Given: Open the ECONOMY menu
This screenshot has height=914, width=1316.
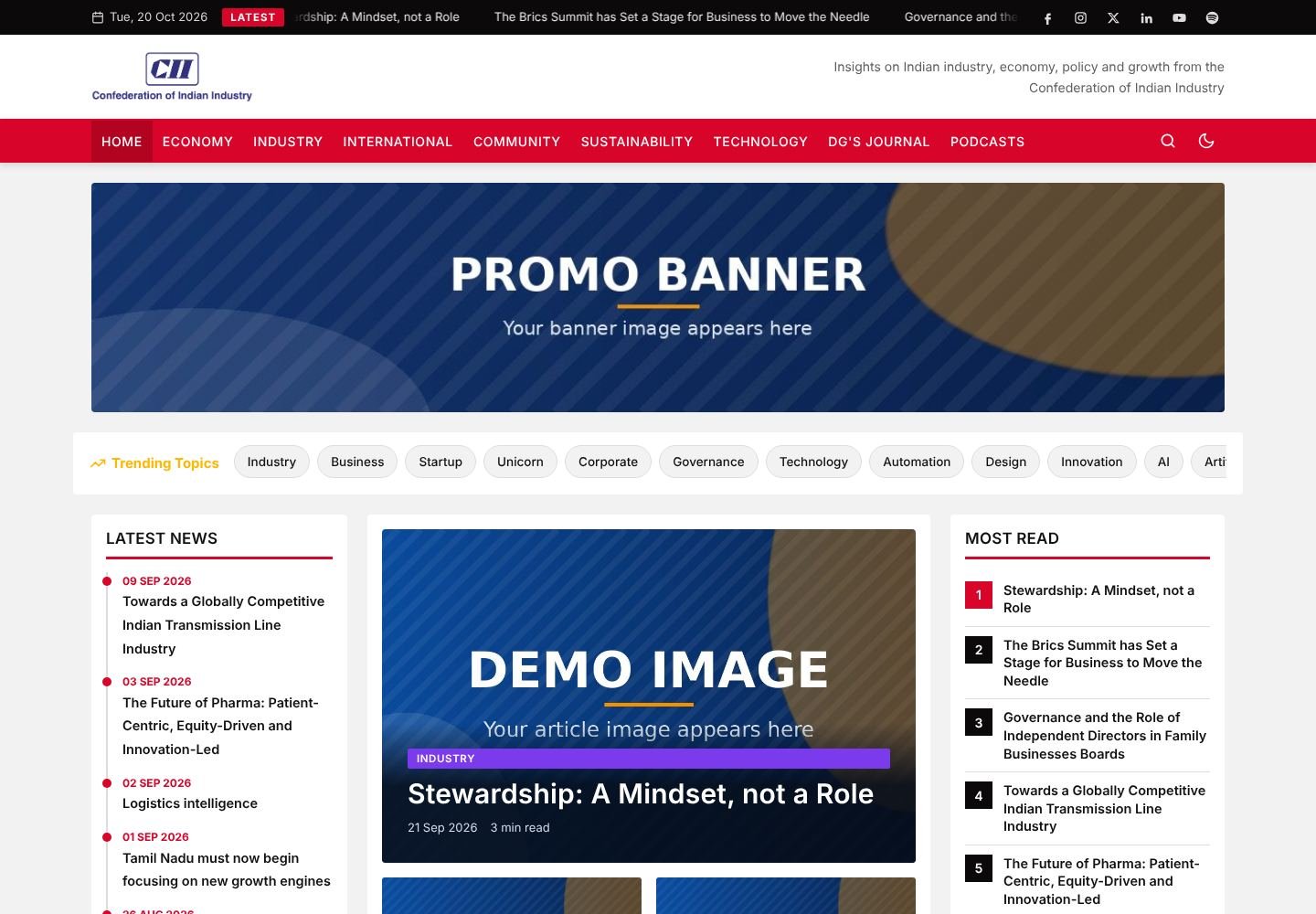Looking at the screenshot, I should 197,142.
